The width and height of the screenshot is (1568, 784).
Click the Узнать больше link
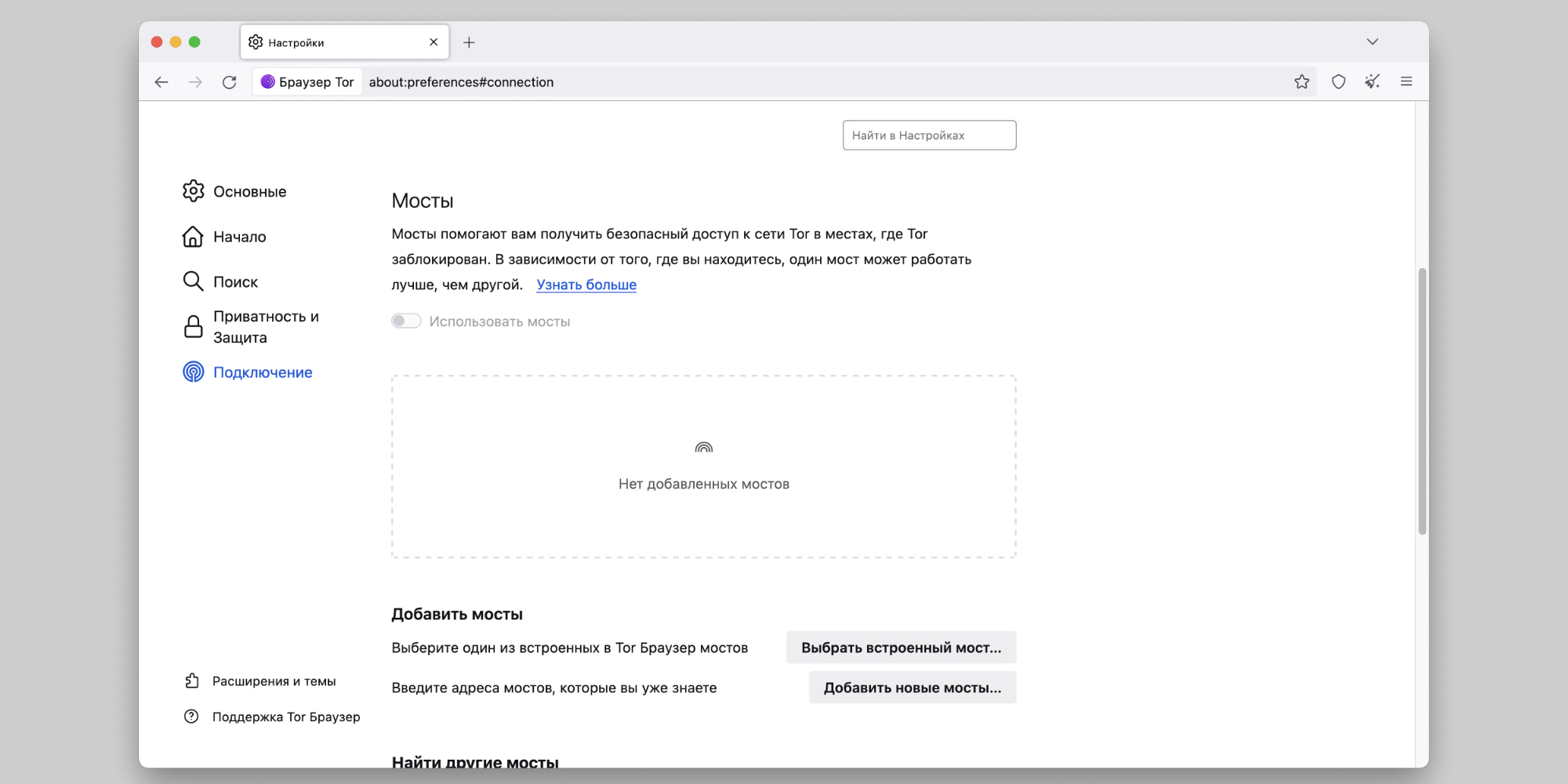[x=586, y=285]
